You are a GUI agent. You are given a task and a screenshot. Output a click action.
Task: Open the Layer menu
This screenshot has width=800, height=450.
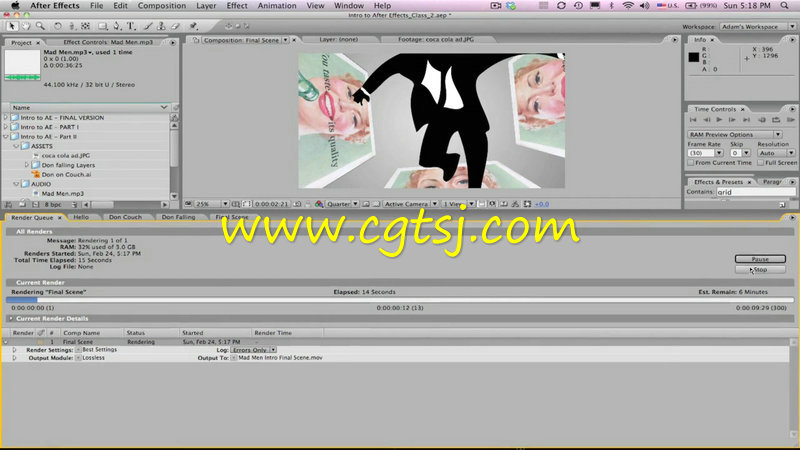[x=206, y=6]
